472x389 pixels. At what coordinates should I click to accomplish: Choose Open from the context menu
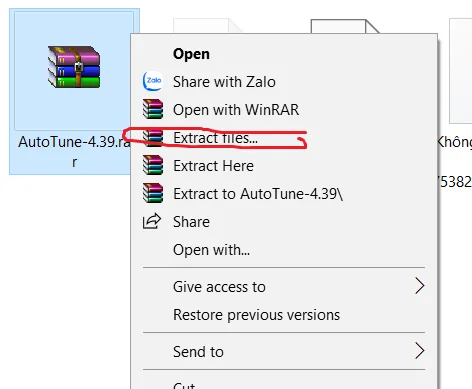[191, 54]
